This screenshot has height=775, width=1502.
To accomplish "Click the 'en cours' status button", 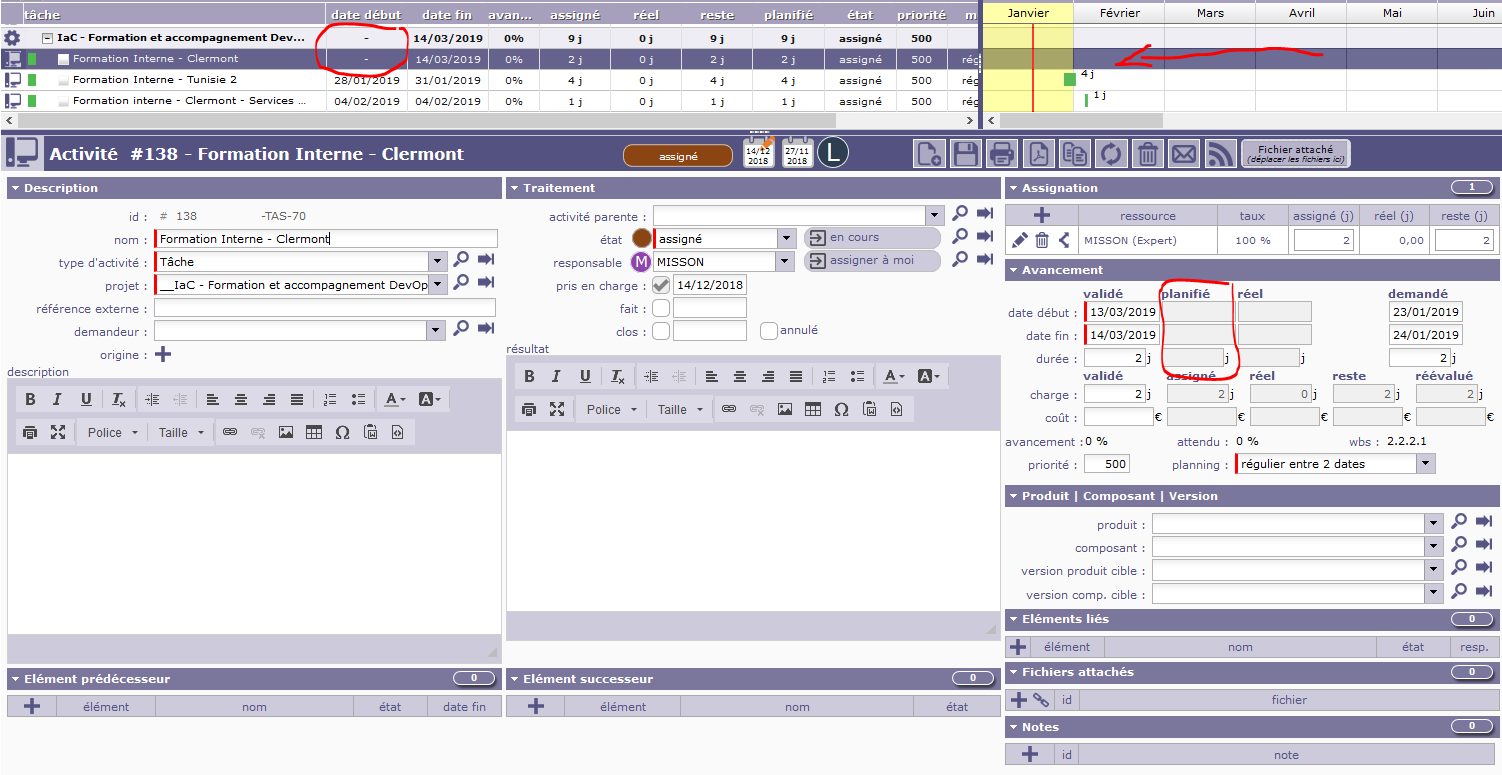I will click(871, 238).
